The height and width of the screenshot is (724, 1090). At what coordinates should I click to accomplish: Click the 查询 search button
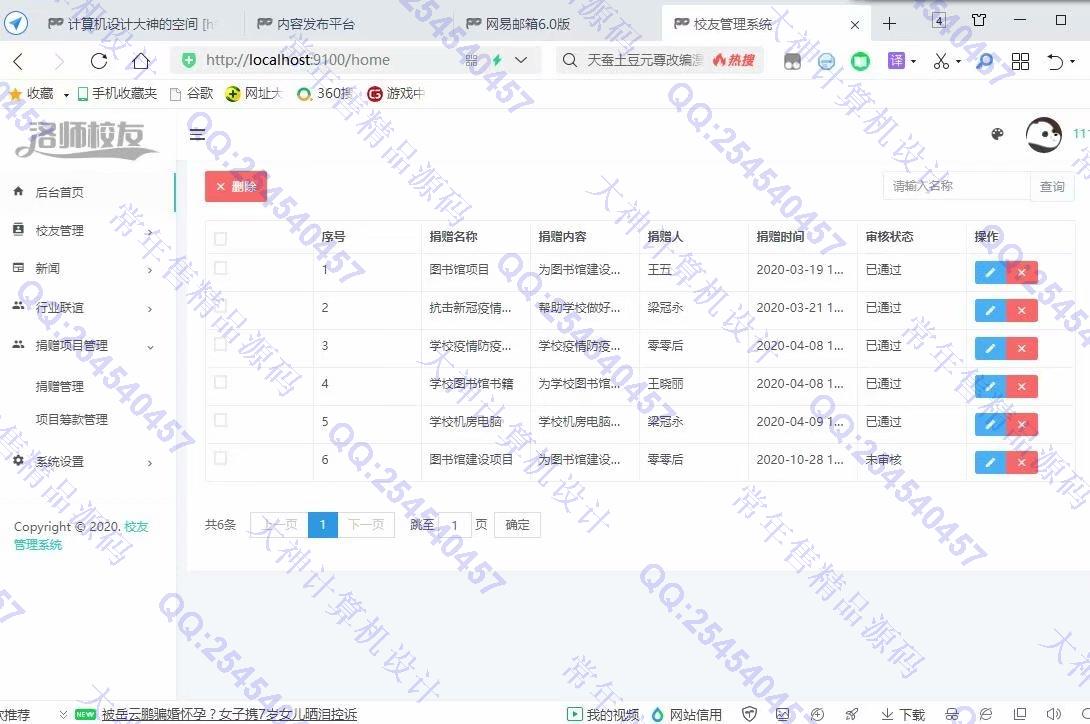pos(1052,186)
